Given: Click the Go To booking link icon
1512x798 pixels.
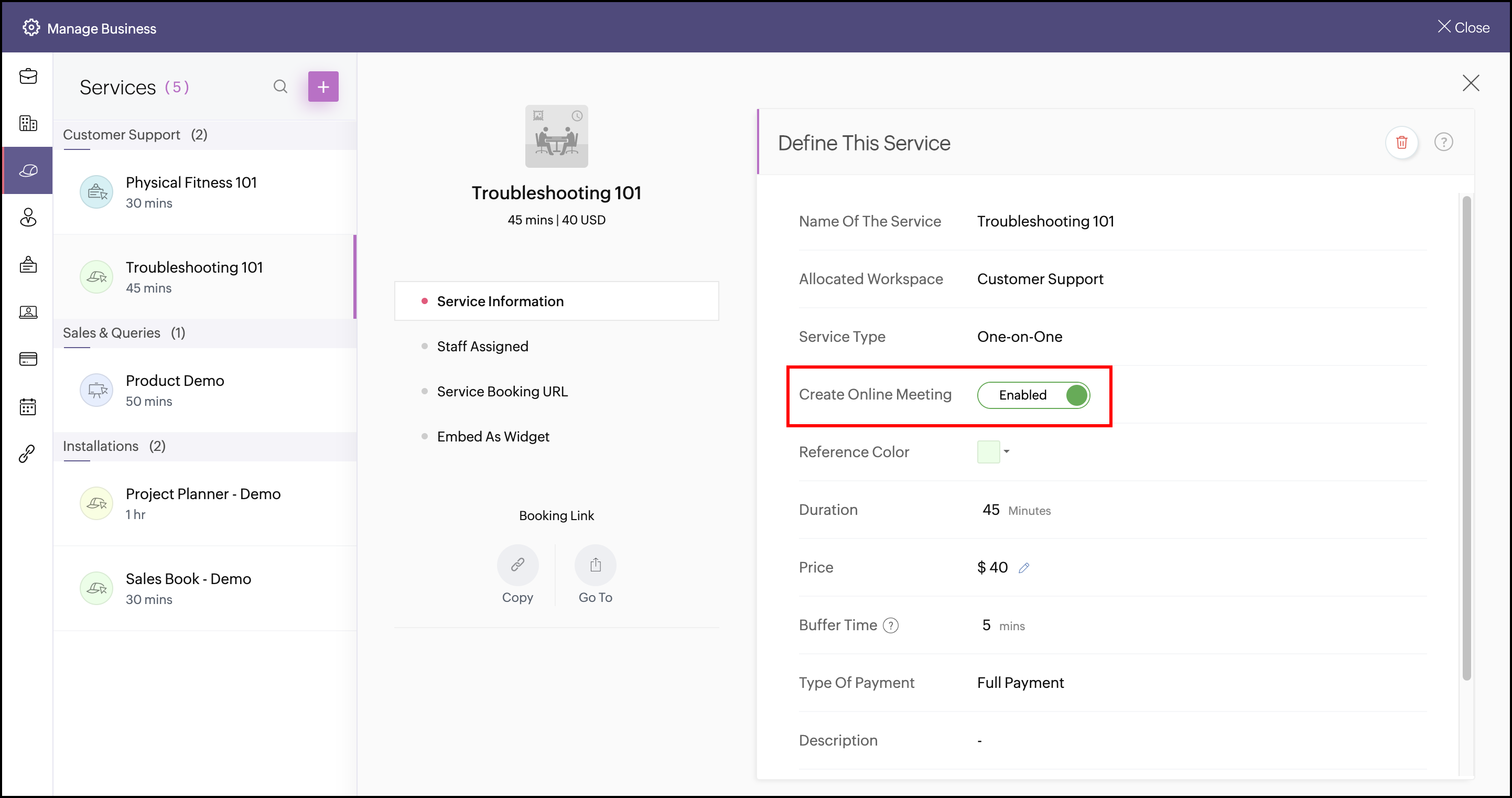Looking at the screenshot, I should tap(595, 566).
